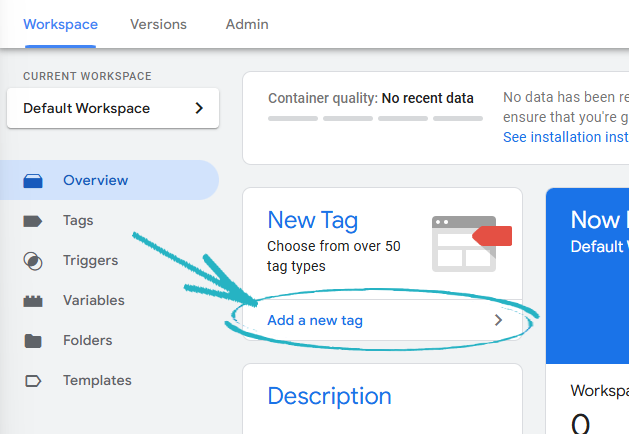Click the workspace changes count 0
The width and height of the screenshot is (629, 434).
point(580,423)
